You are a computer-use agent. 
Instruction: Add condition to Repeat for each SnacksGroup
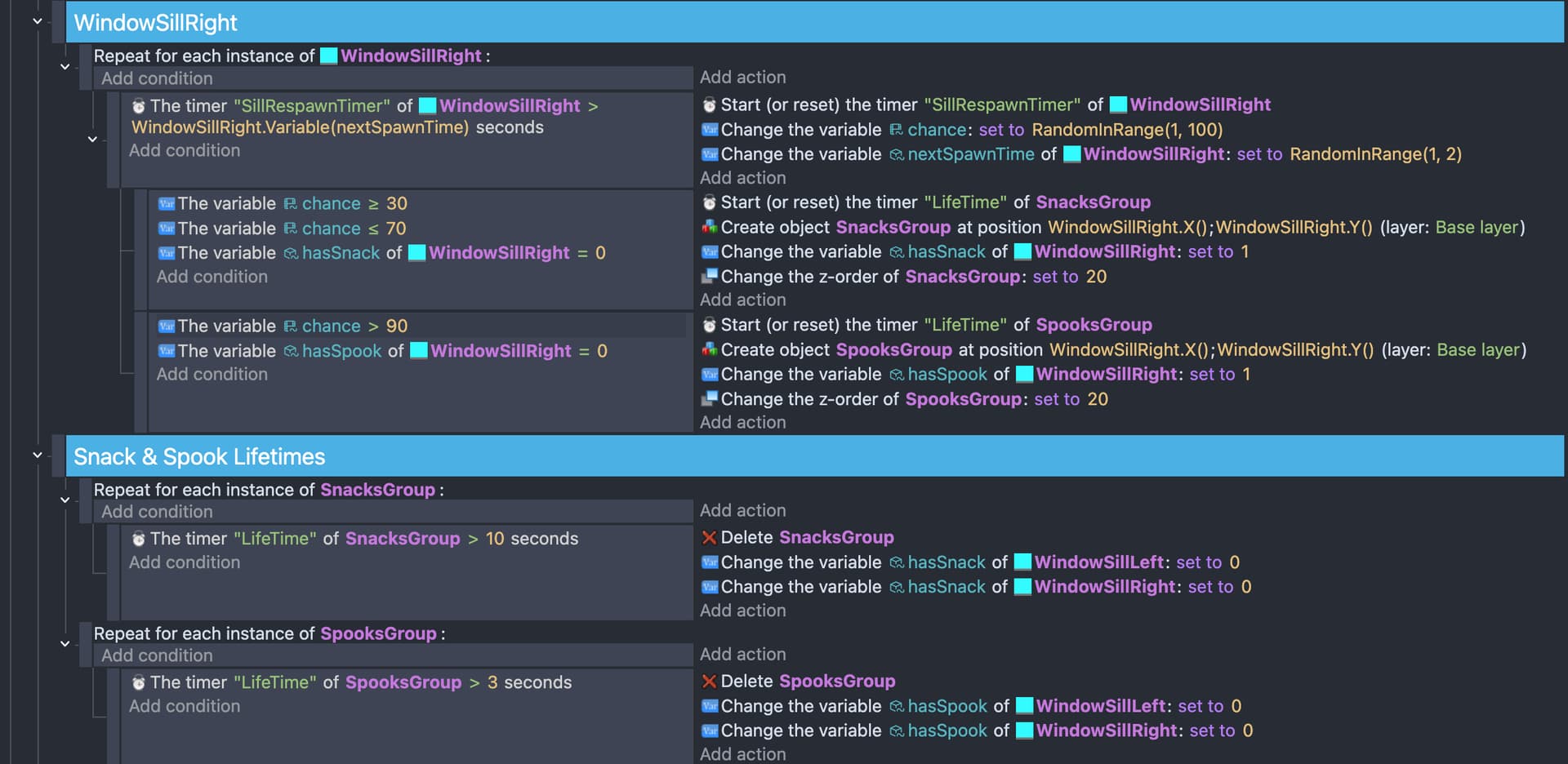coord(157,512)
